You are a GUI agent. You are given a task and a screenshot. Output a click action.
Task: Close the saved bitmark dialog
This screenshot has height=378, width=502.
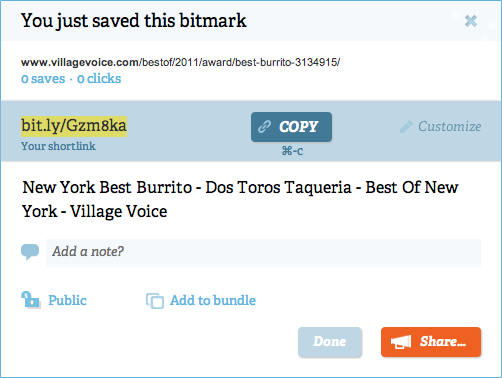point(471,21)
